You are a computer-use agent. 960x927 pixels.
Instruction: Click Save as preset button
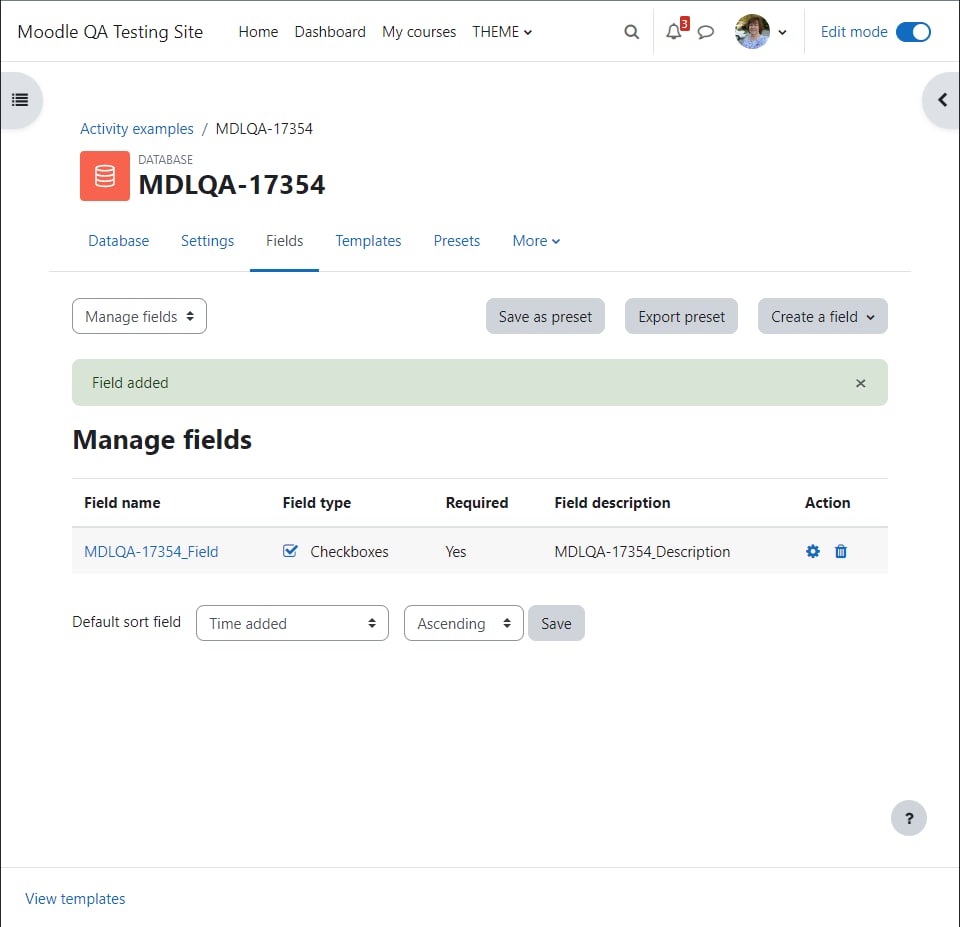coord(545,316)
